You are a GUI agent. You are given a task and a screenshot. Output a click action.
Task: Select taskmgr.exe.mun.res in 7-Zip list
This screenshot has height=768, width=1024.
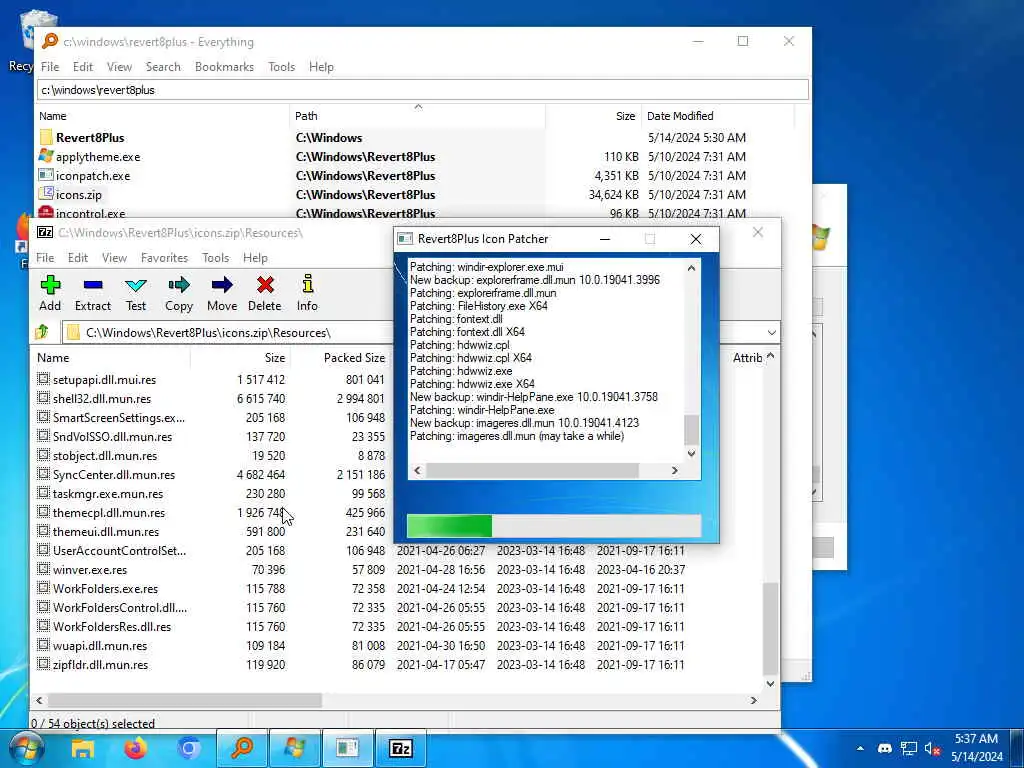coord(108,494)
